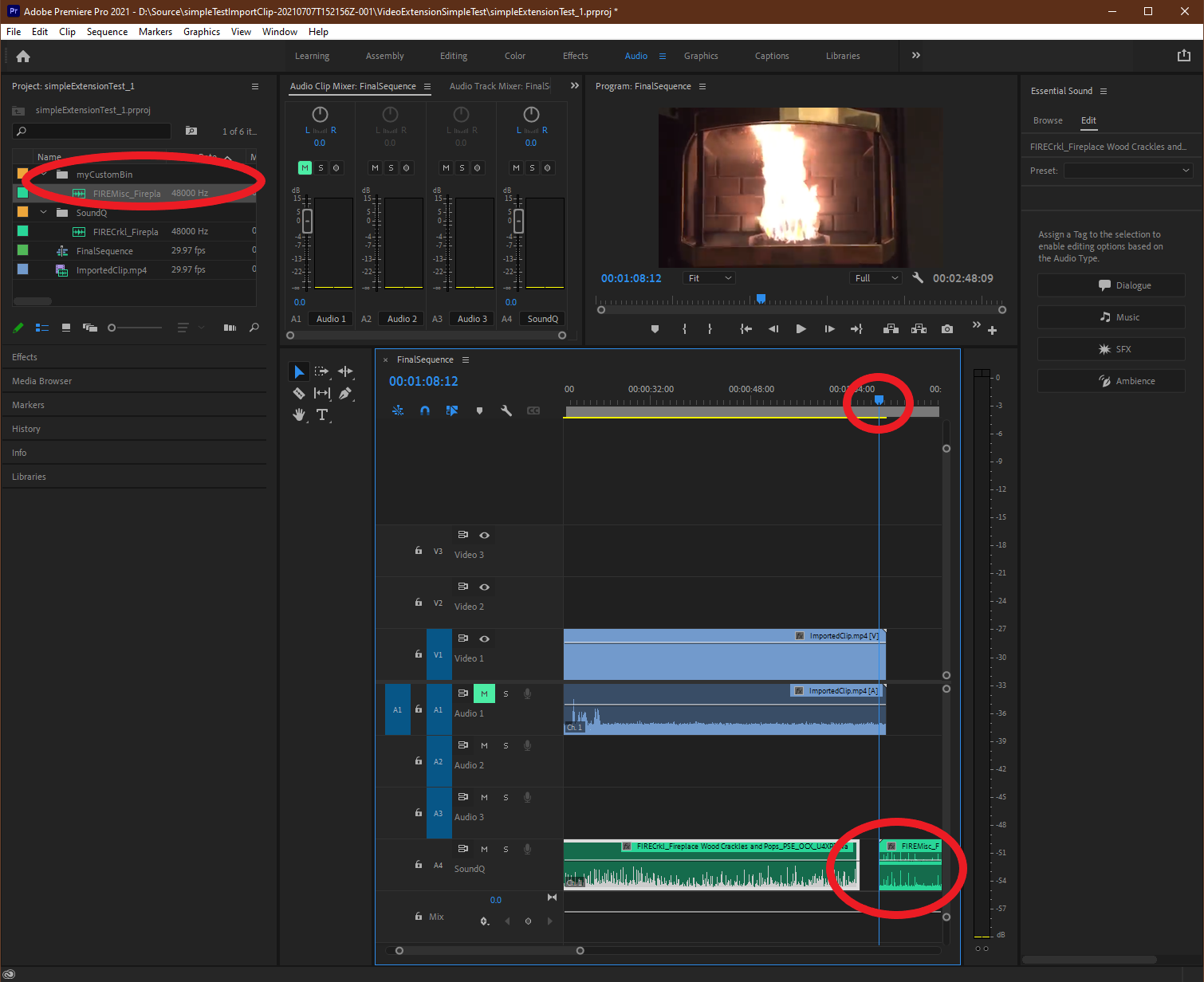Export frame with camera icon

tap(947, 329)
